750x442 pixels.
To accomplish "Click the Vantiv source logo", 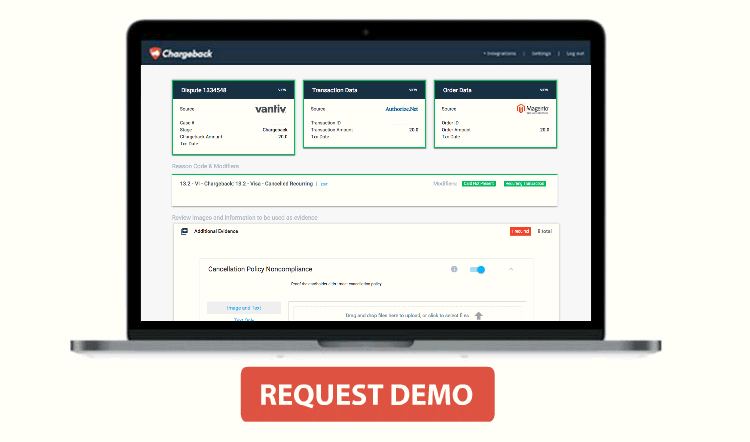I will 270,108.
